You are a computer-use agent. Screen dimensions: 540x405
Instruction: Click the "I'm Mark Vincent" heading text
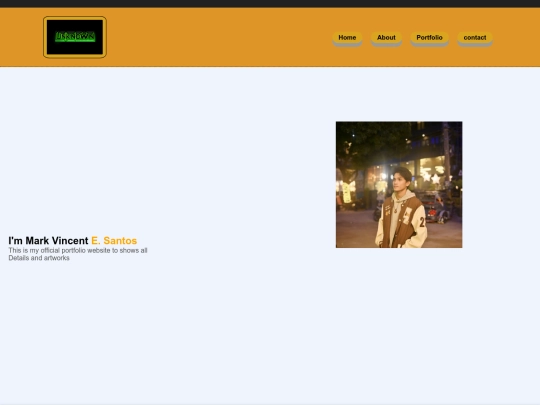click(48, 240)
